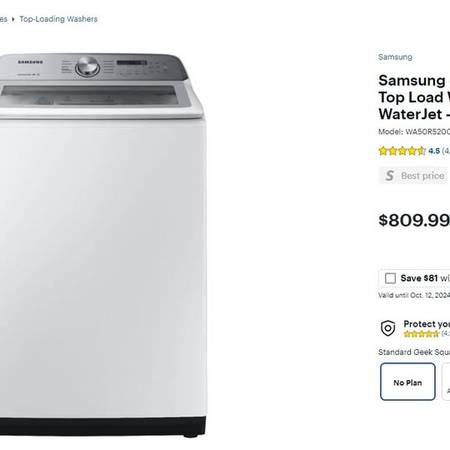Open the Top-Loading Washers breadcrumb
This screenshot has width=450, height=450.
(58, 19)
